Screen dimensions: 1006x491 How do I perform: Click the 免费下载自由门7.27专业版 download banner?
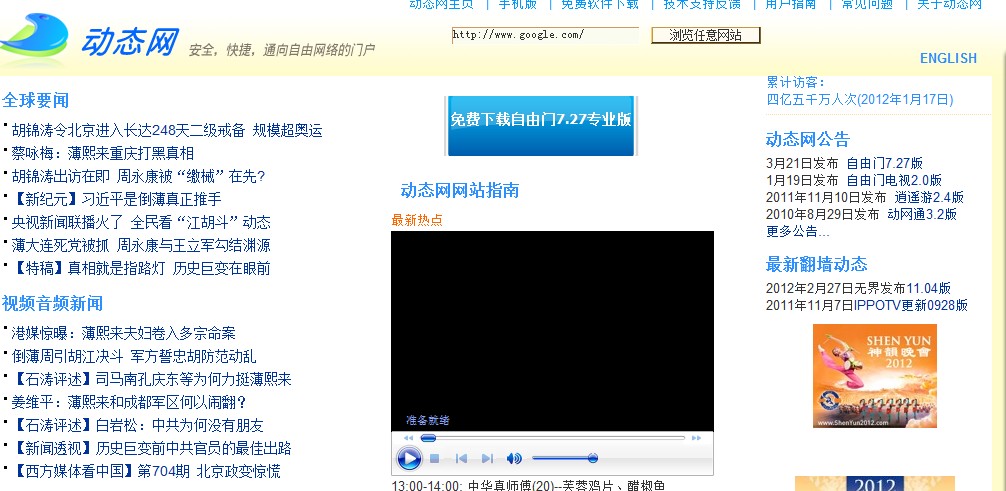(x=541, y=121)
